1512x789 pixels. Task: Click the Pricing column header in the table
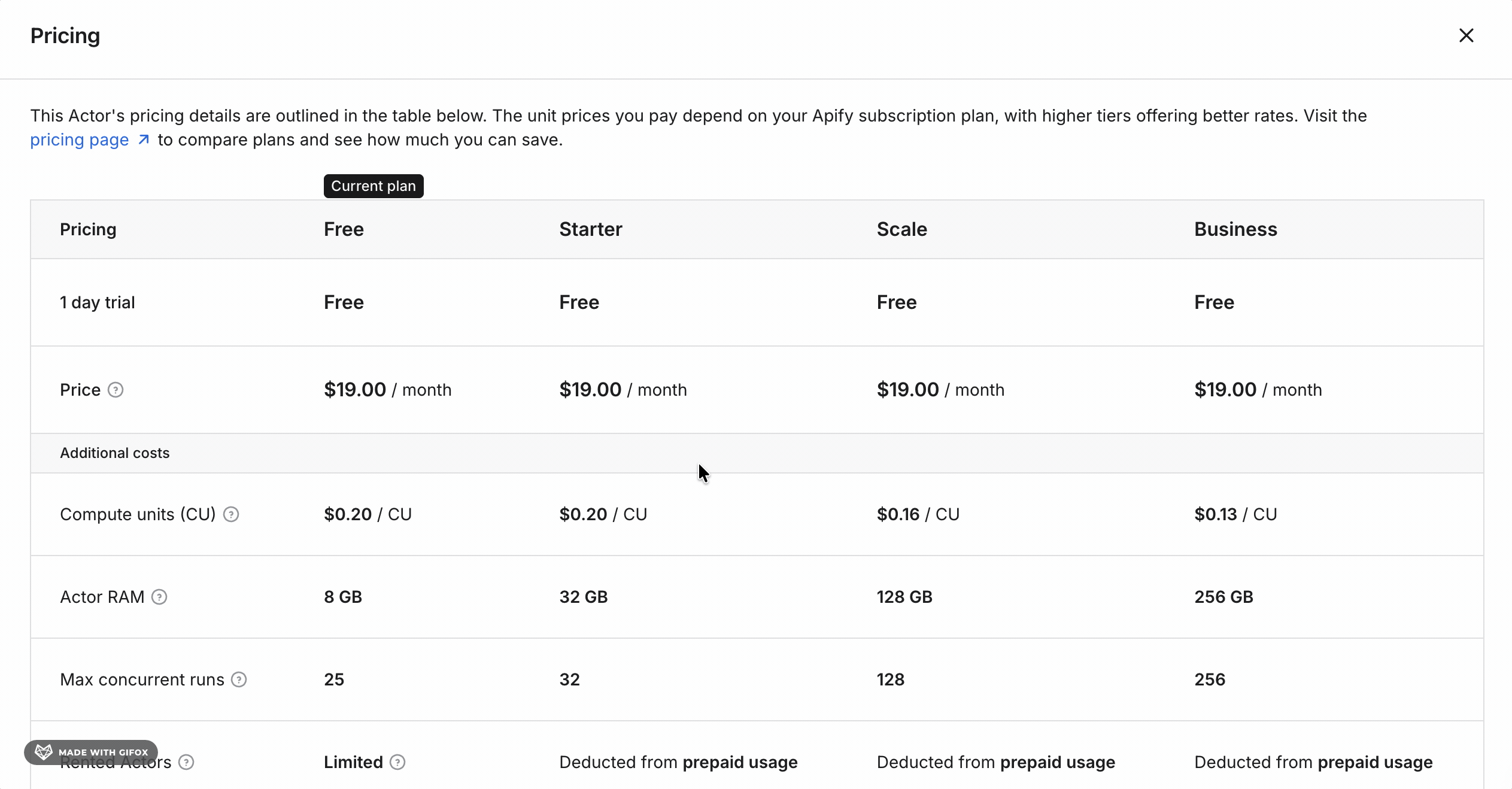coord(88,229)
